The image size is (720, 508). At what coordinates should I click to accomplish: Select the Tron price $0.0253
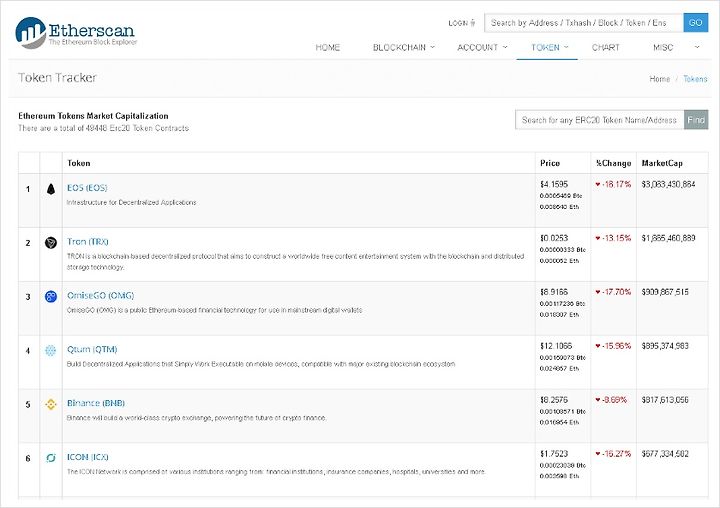point(554,238)
